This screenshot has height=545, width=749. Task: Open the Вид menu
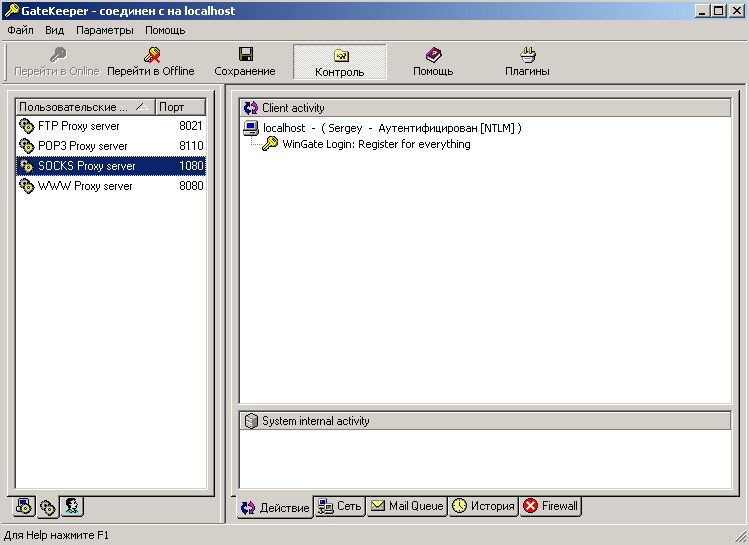tap(54, 30)
